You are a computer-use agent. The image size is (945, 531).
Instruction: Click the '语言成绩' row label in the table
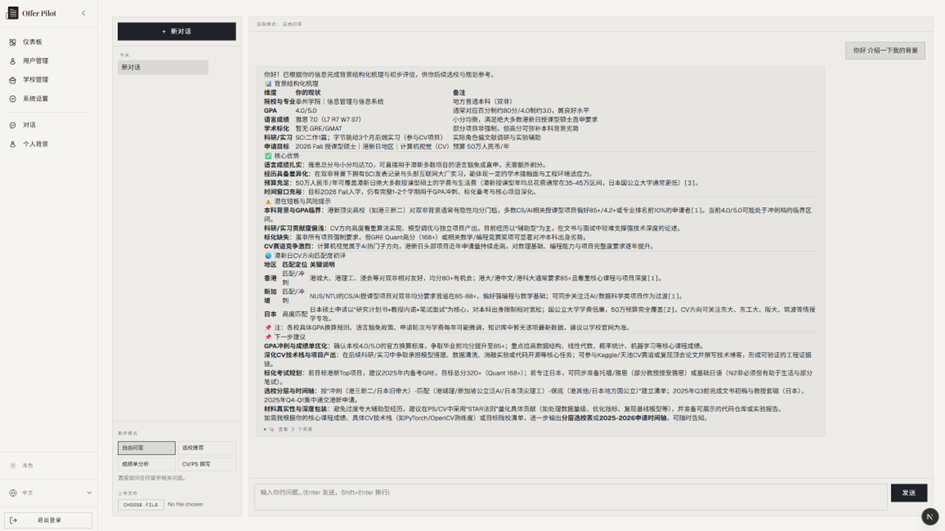tap(276, 119)
